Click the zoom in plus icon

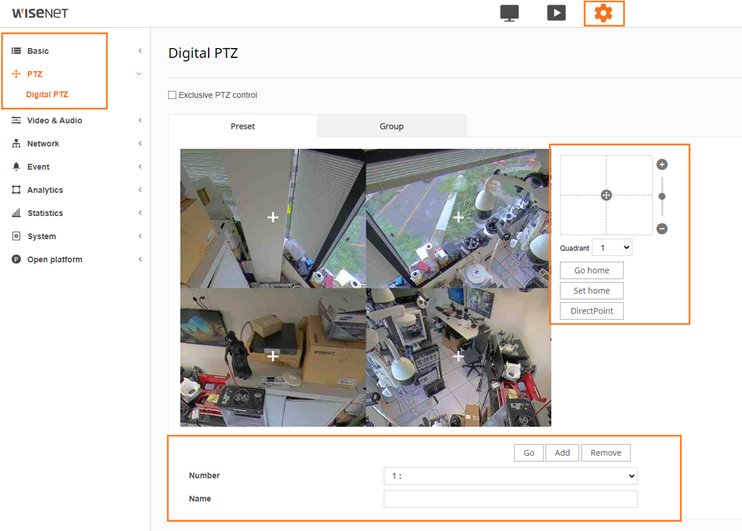(x=662, y=164)
